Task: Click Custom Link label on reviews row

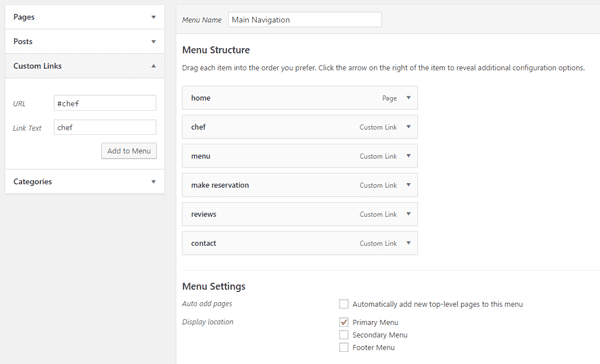Action: [x=378, y=214]
